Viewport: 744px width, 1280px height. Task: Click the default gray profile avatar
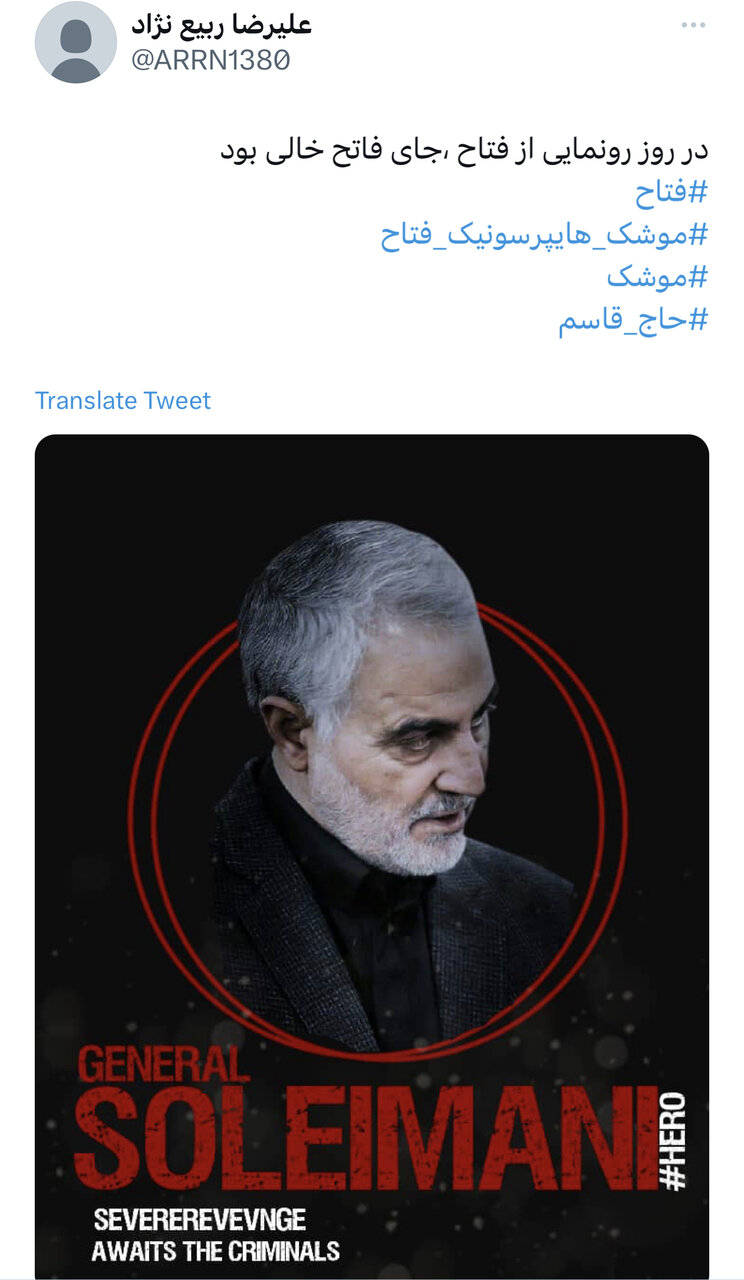76,42
